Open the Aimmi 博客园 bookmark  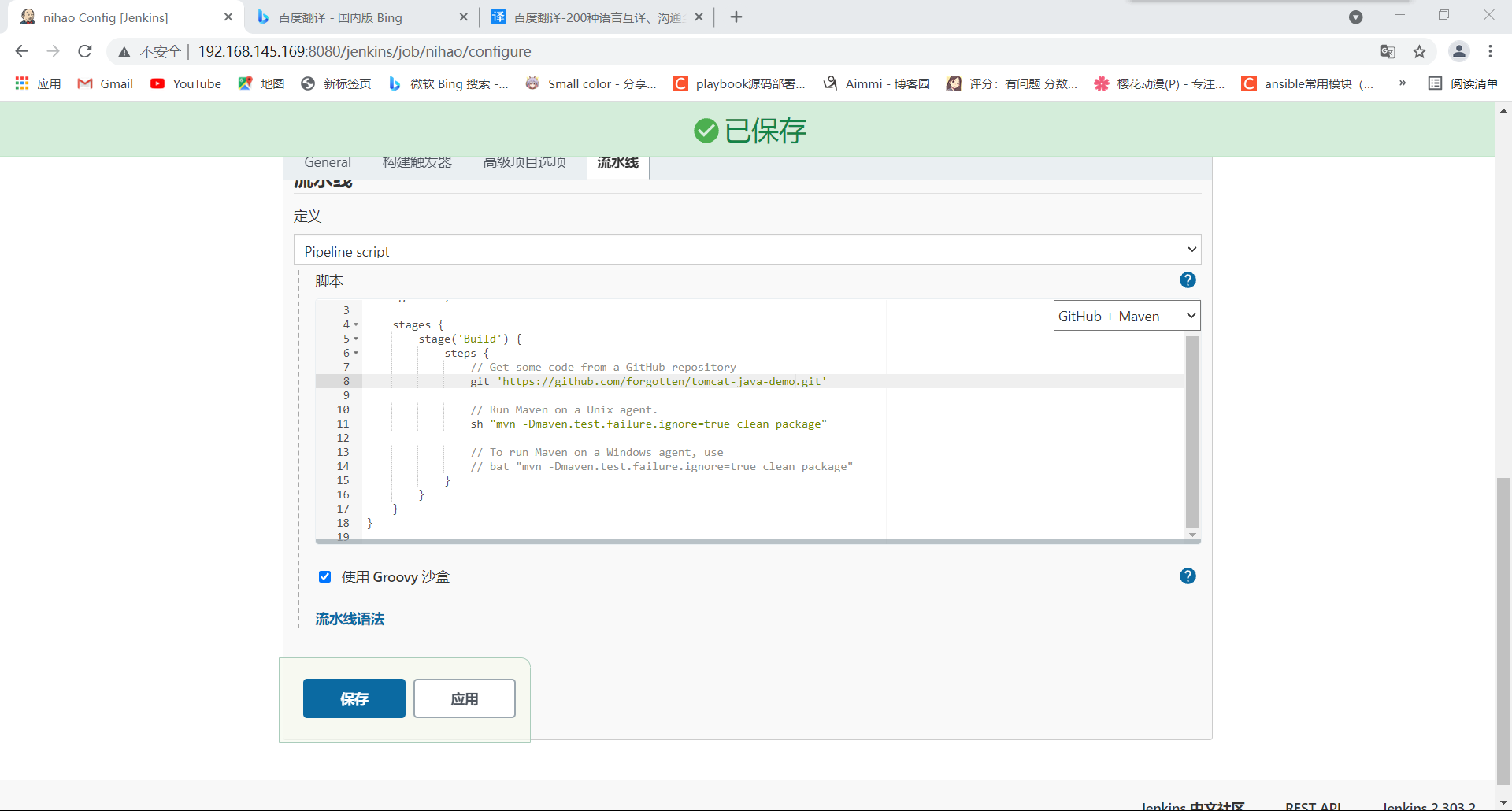(x=876, y=83)
